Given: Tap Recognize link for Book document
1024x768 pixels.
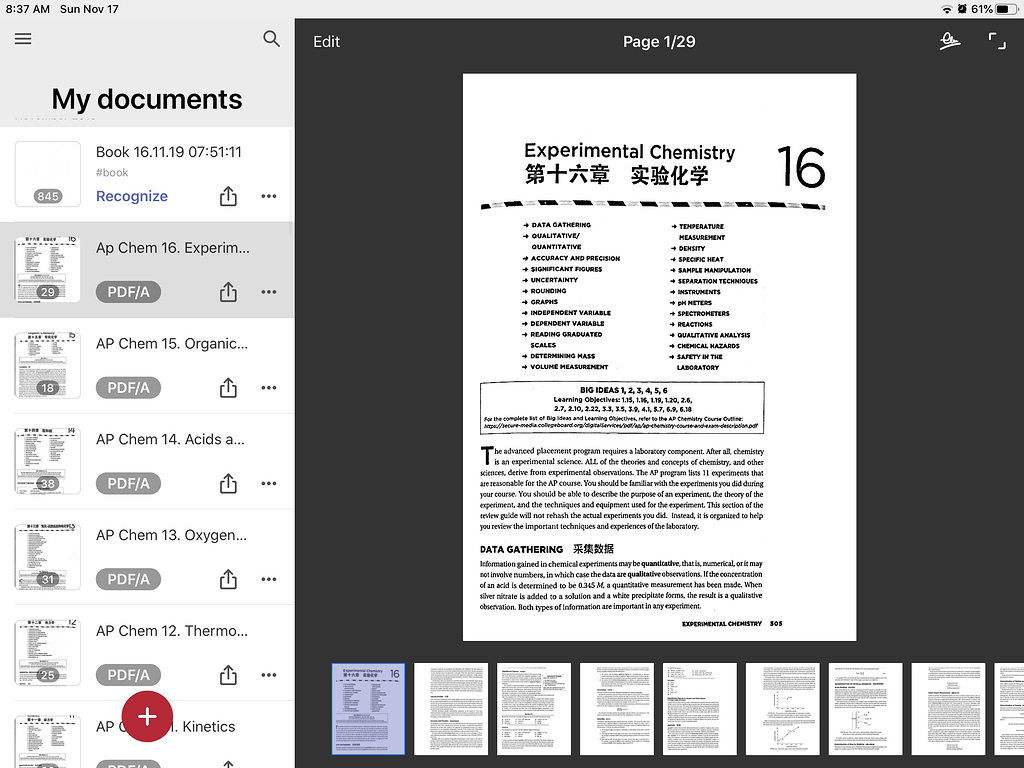Looking at the screenshot, I should 132,196.
